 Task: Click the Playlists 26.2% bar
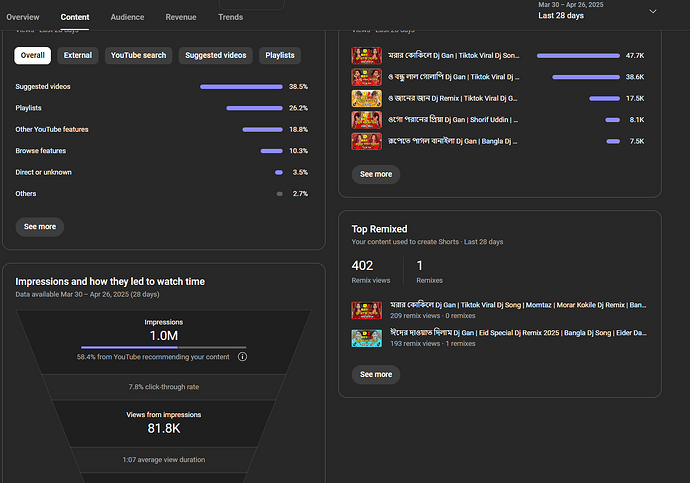coord(254,108)
